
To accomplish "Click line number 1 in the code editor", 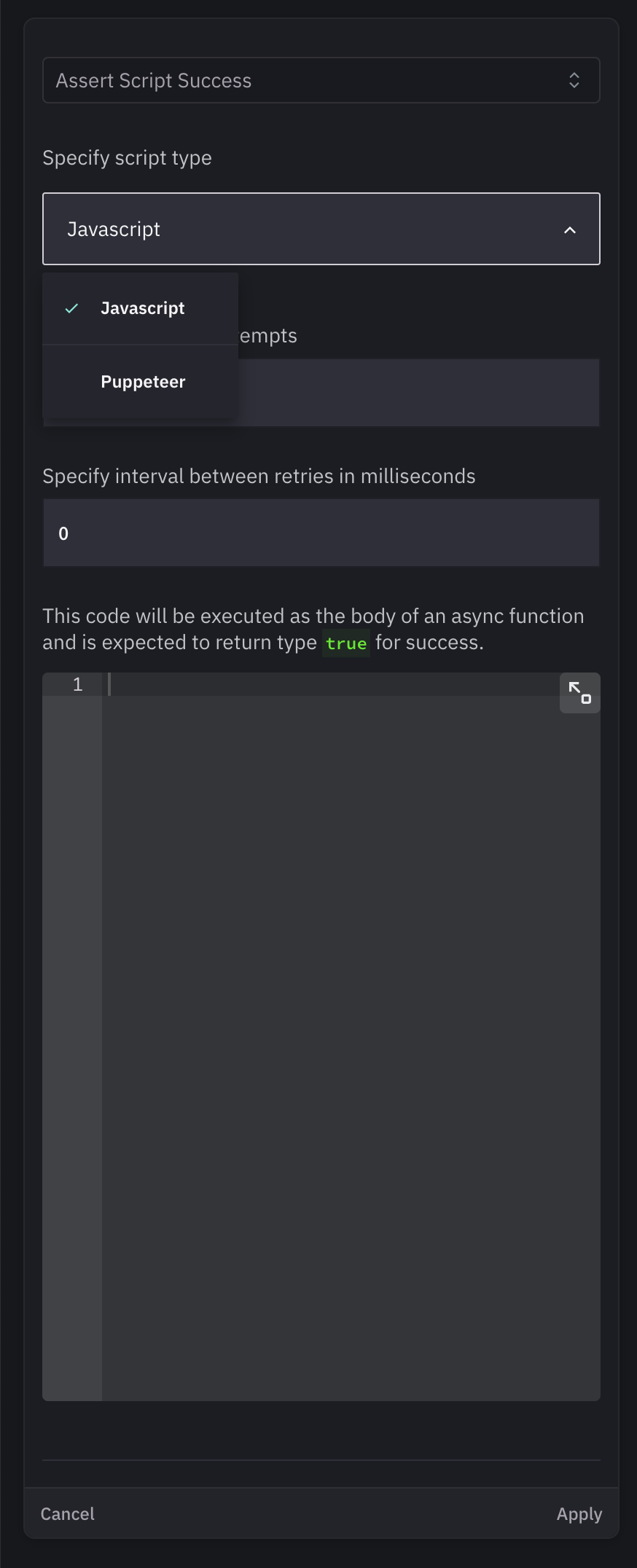I will pos(76,683).
